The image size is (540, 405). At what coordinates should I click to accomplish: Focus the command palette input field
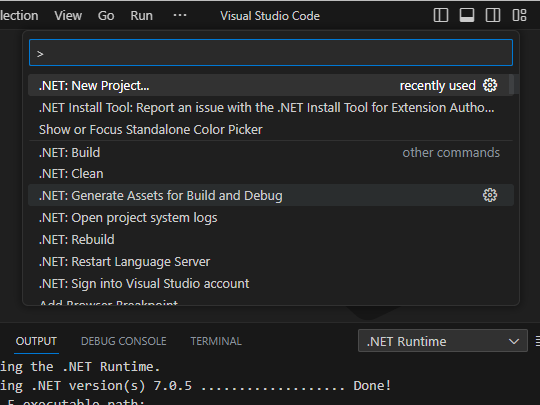click(x=271, y=53)
